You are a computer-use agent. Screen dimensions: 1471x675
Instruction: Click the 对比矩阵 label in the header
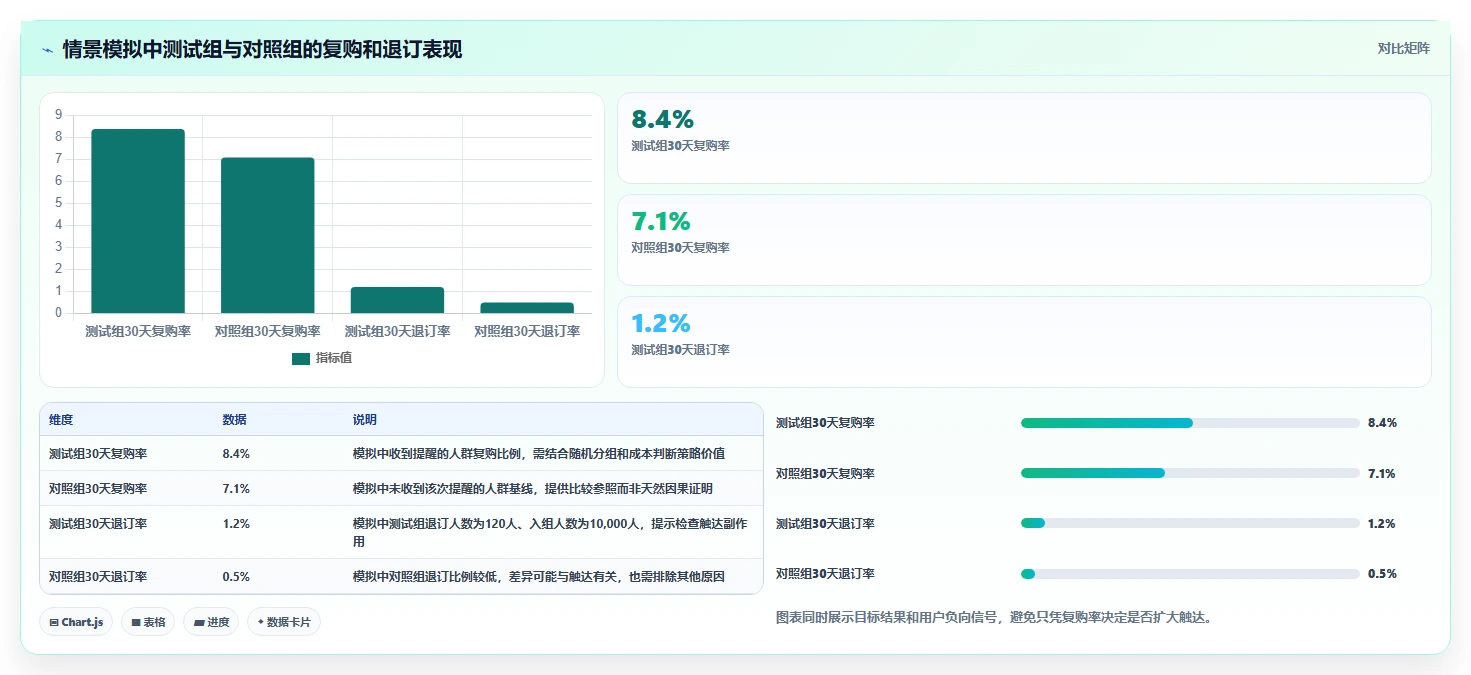coord(1403,48)
